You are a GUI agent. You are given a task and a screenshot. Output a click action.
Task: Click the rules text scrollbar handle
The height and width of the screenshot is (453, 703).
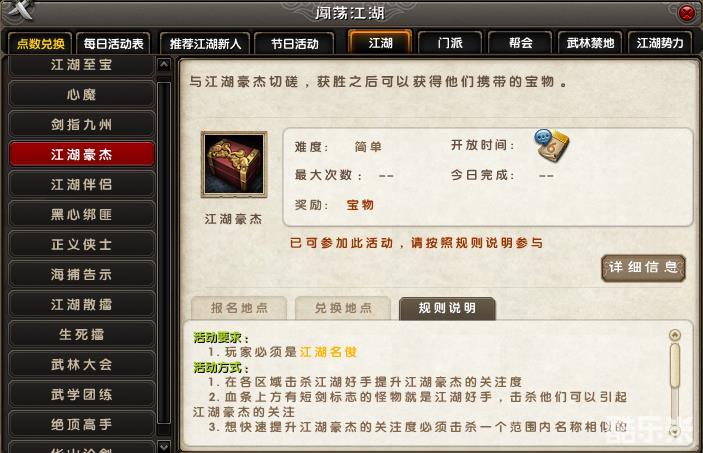tap(675, 365)
